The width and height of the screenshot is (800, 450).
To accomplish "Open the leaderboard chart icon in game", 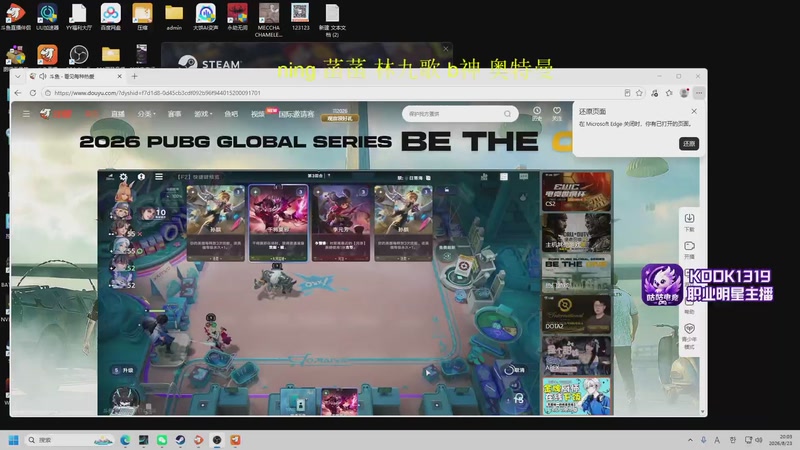I will [484, 177].
